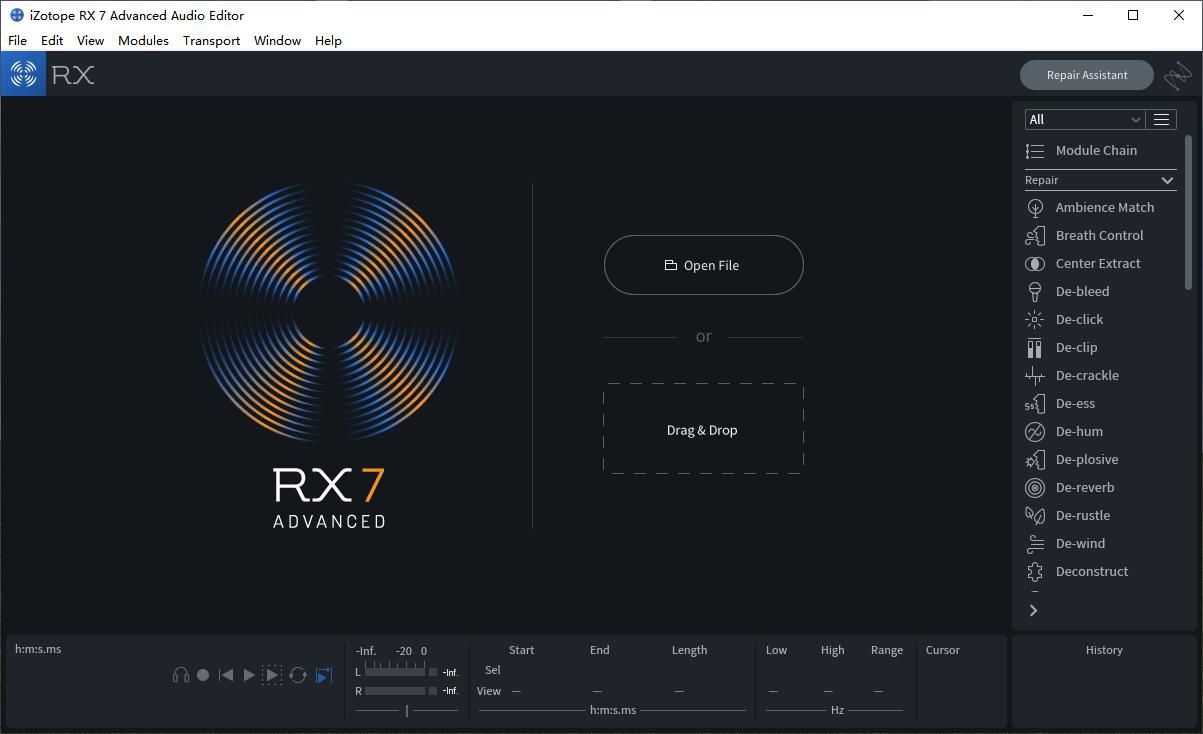Open the De-ess module

coord(1075,403)
